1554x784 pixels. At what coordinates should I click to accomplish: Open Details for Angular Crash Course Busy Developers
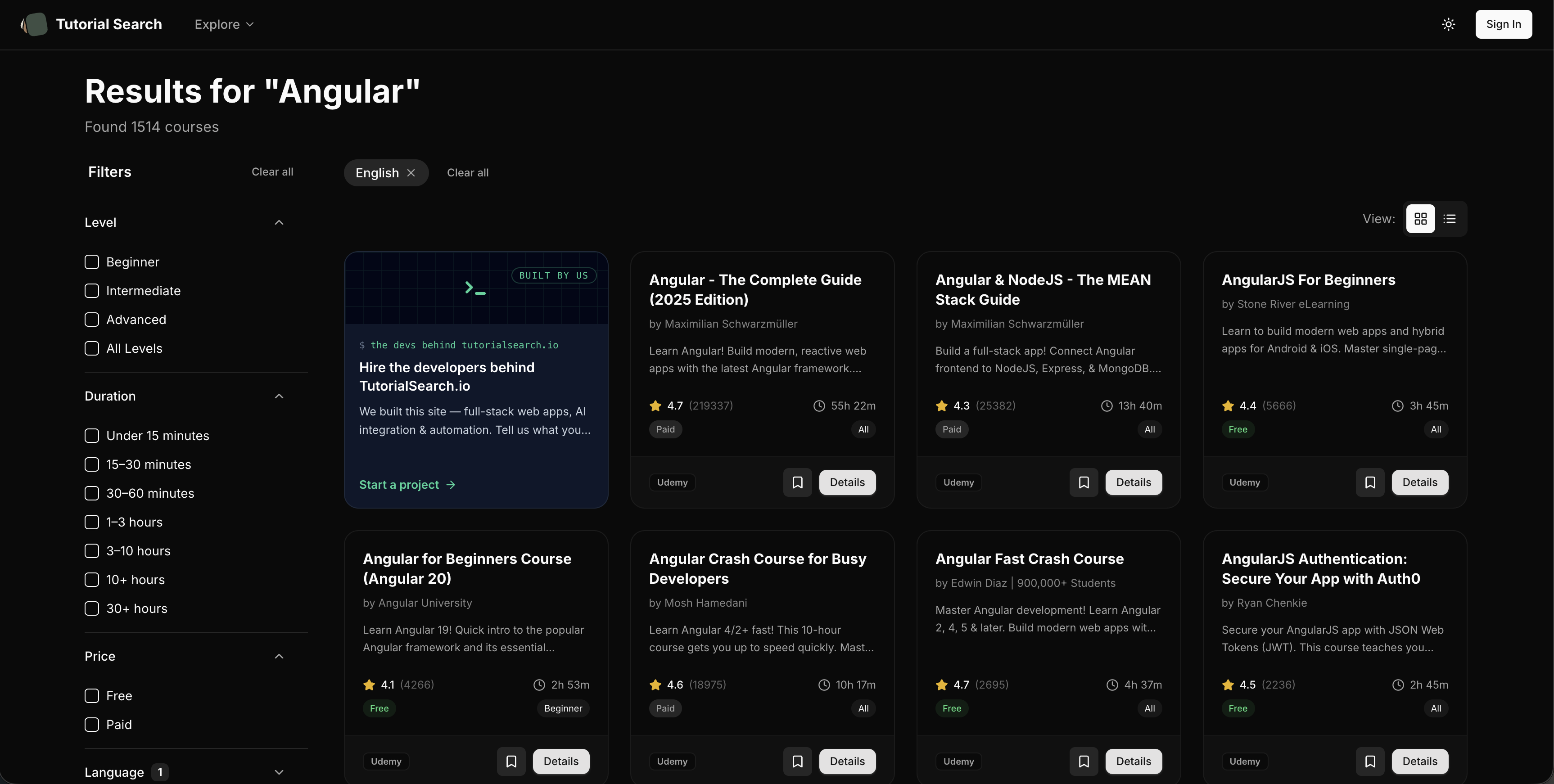[847, 761]
